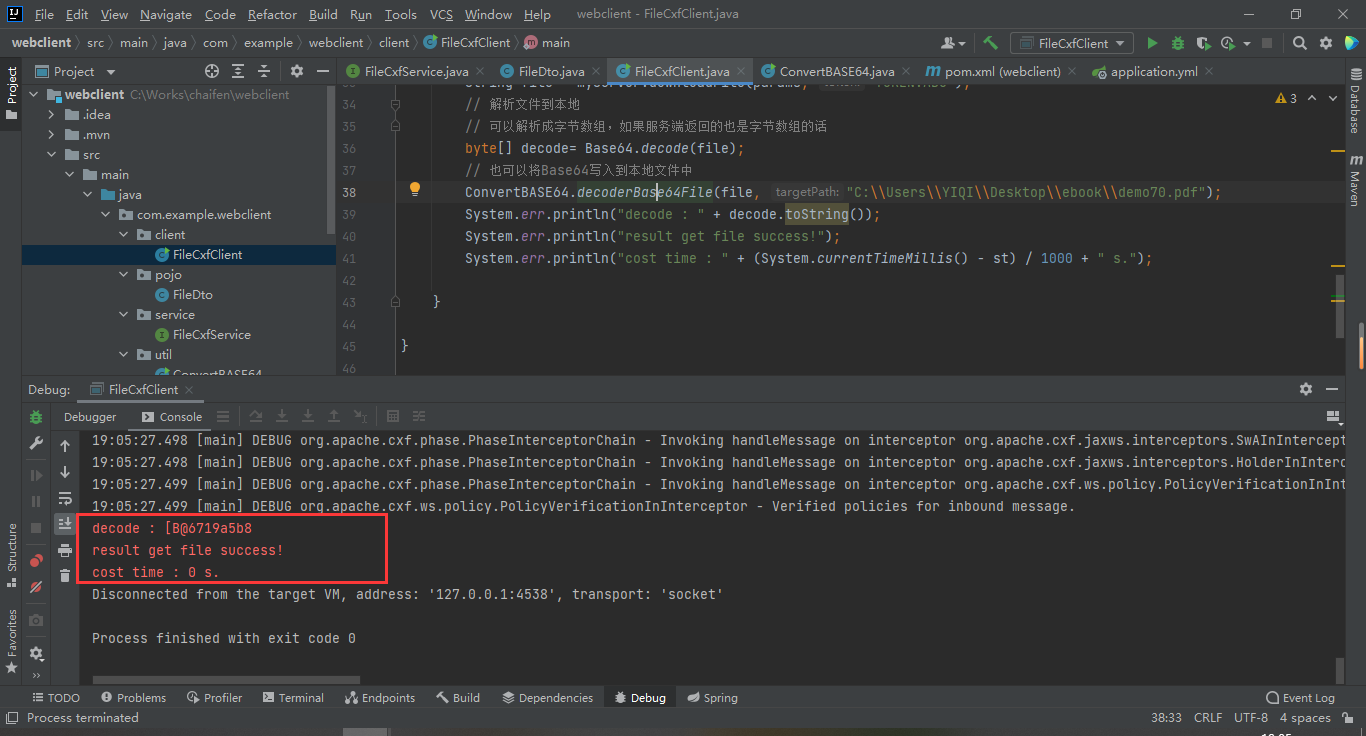Open the Dependencies tool window

pos(547,697)
